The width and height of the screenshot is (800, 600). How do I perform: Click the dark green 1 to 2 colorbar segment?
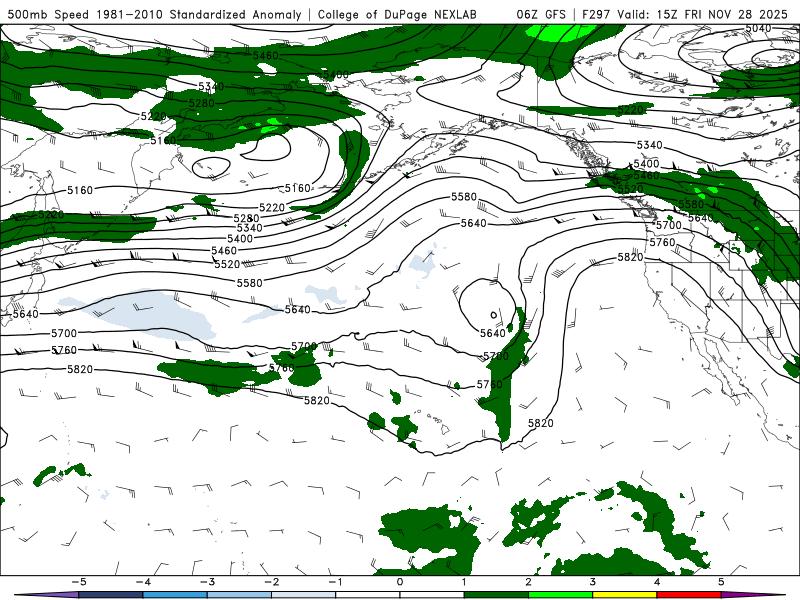pos(496,595)
